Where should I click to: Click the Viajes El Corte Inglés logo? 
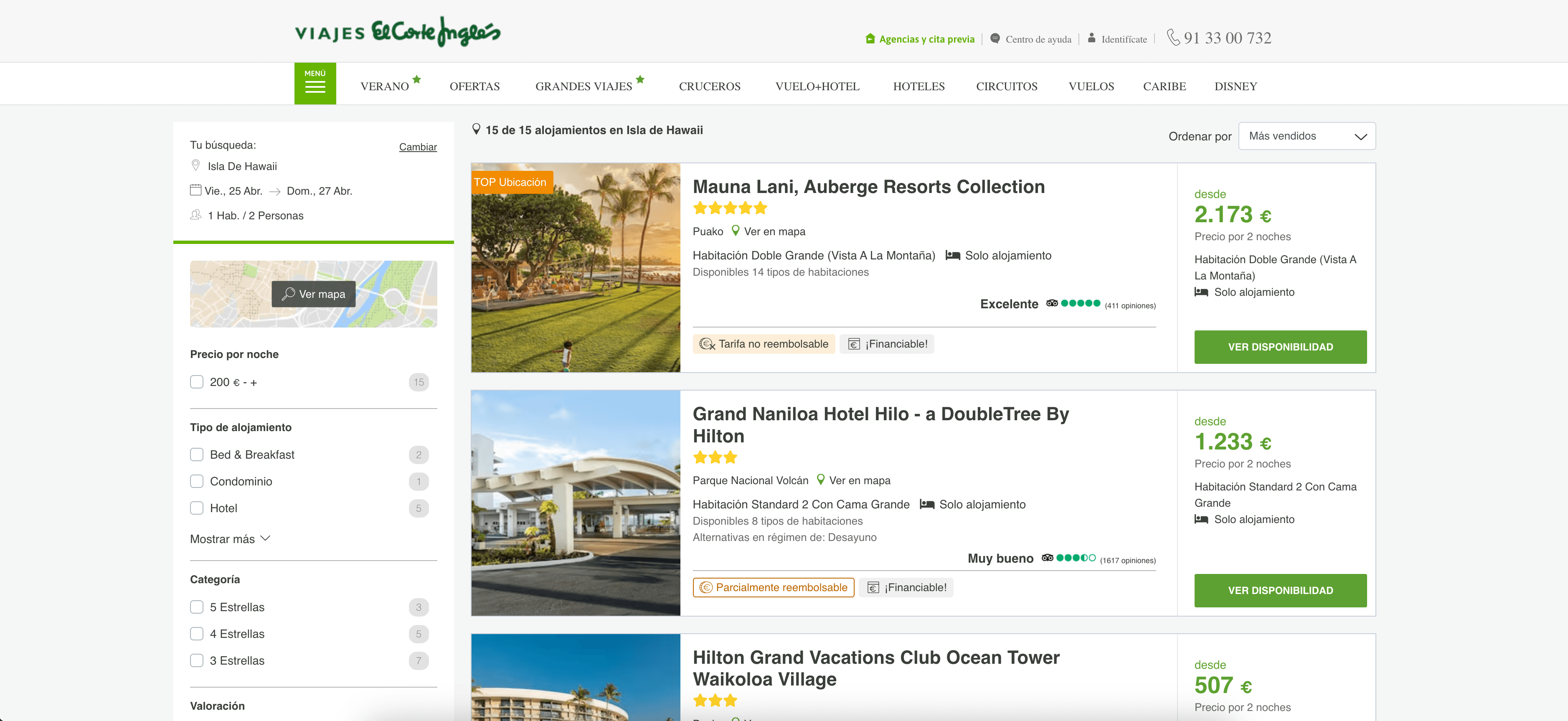398,32
